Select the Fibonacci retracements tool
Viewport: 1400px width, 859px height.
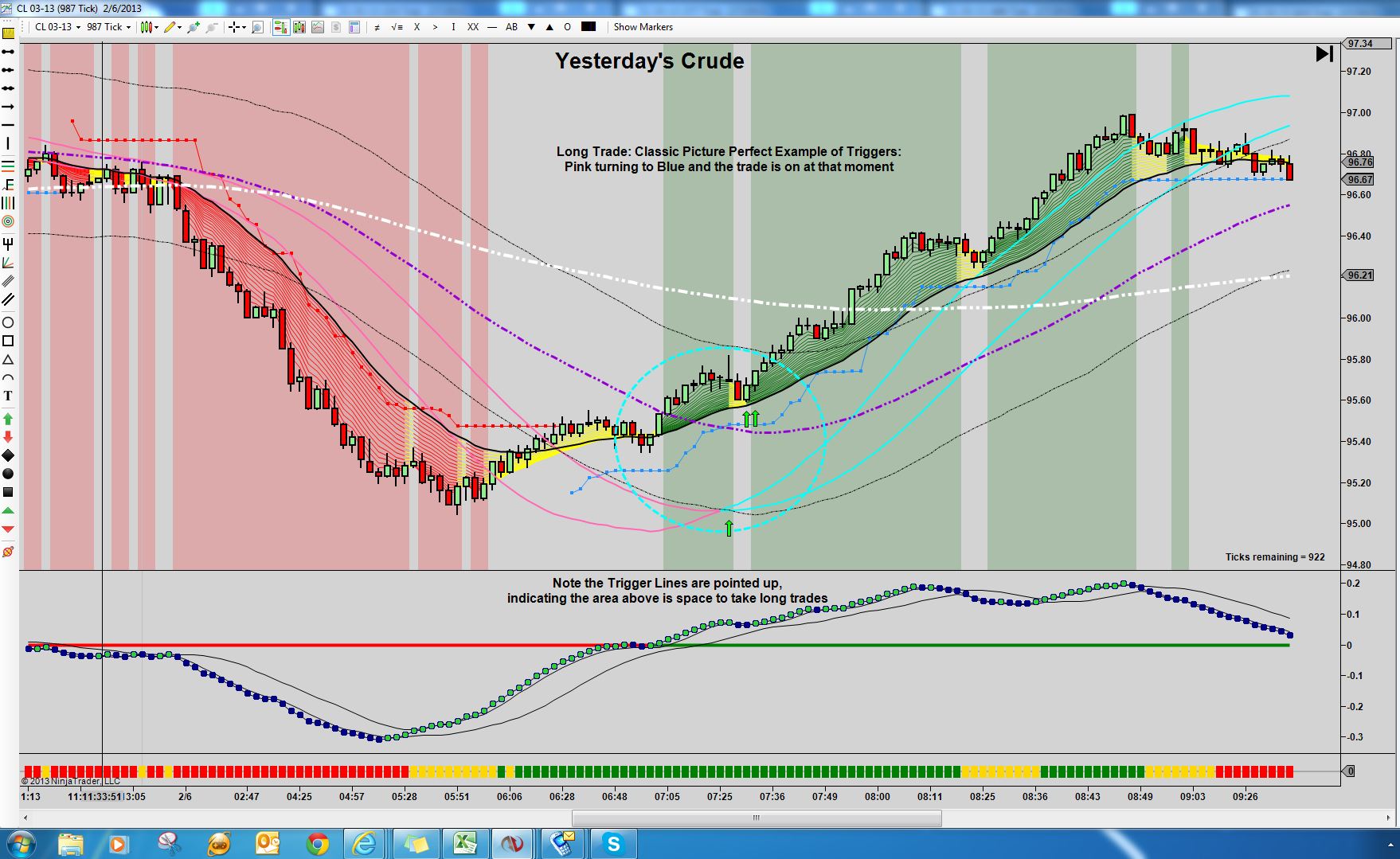point(8,165)
